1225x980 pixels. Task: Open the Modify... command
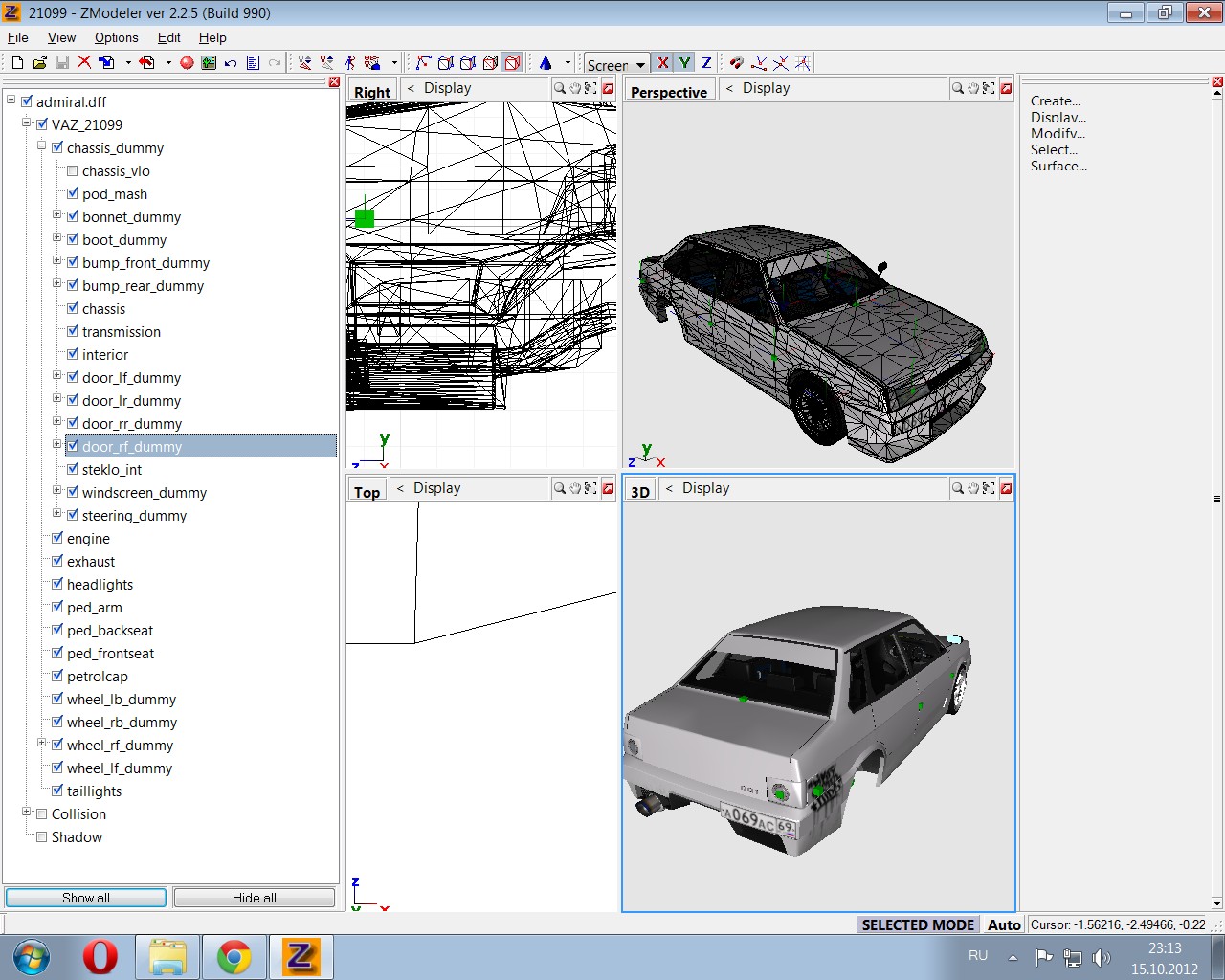(1058, 133)
